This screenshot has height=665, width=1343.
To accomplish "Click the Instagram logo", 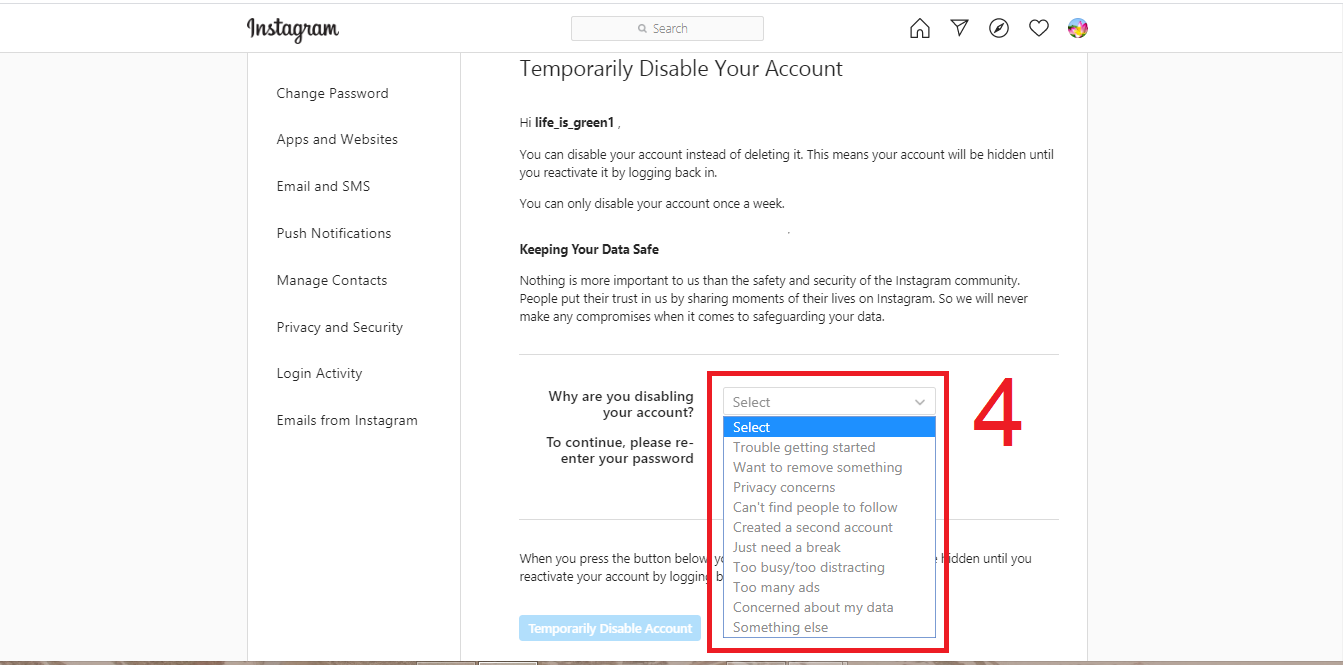I will (x=293, y=29).
